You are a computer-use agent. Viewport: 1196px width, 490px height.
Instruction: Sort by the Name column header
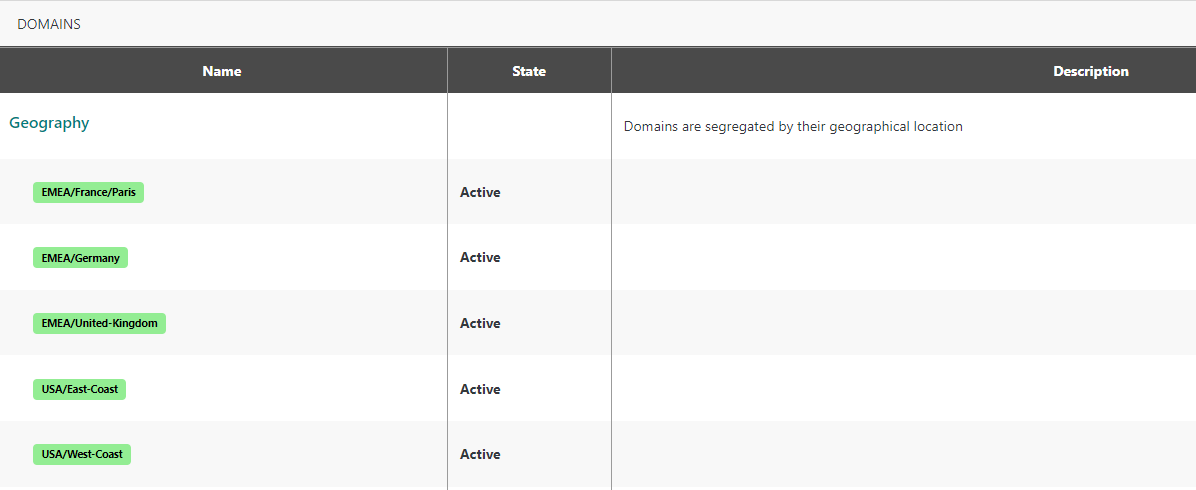(x=222, y=71)
